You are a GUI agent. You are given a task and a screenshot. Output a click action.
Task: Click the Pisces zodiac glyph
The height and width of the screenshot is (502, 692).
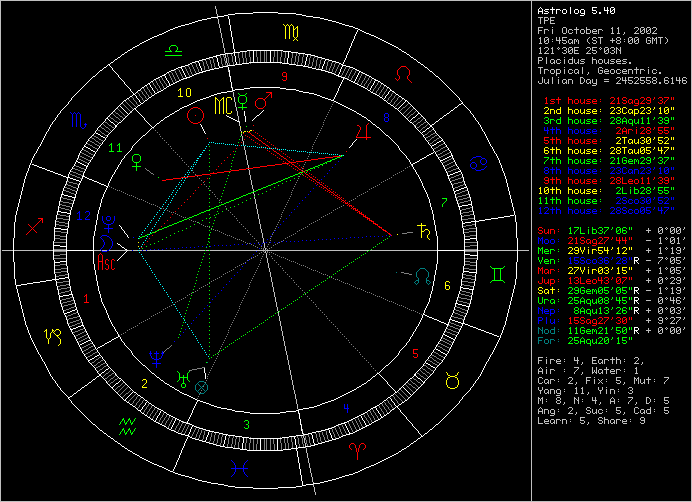point(238,468)
